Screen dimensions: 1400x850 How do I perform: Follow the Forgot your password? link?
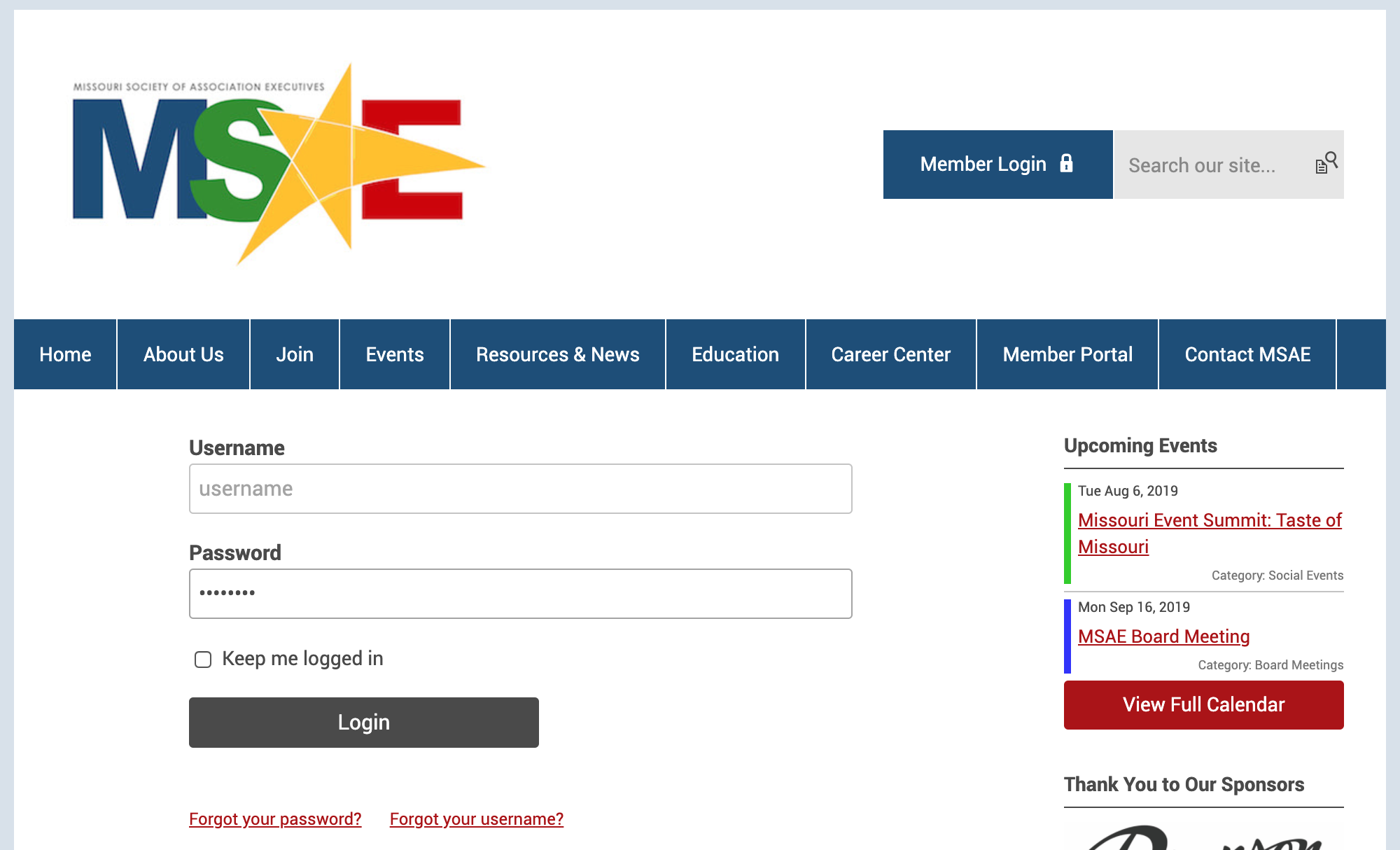275,819
